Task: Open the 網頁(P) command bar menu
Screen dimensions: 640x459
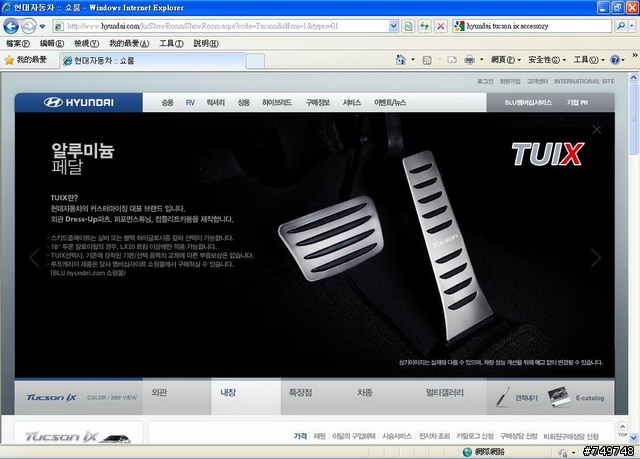Action: click(506, 60)
